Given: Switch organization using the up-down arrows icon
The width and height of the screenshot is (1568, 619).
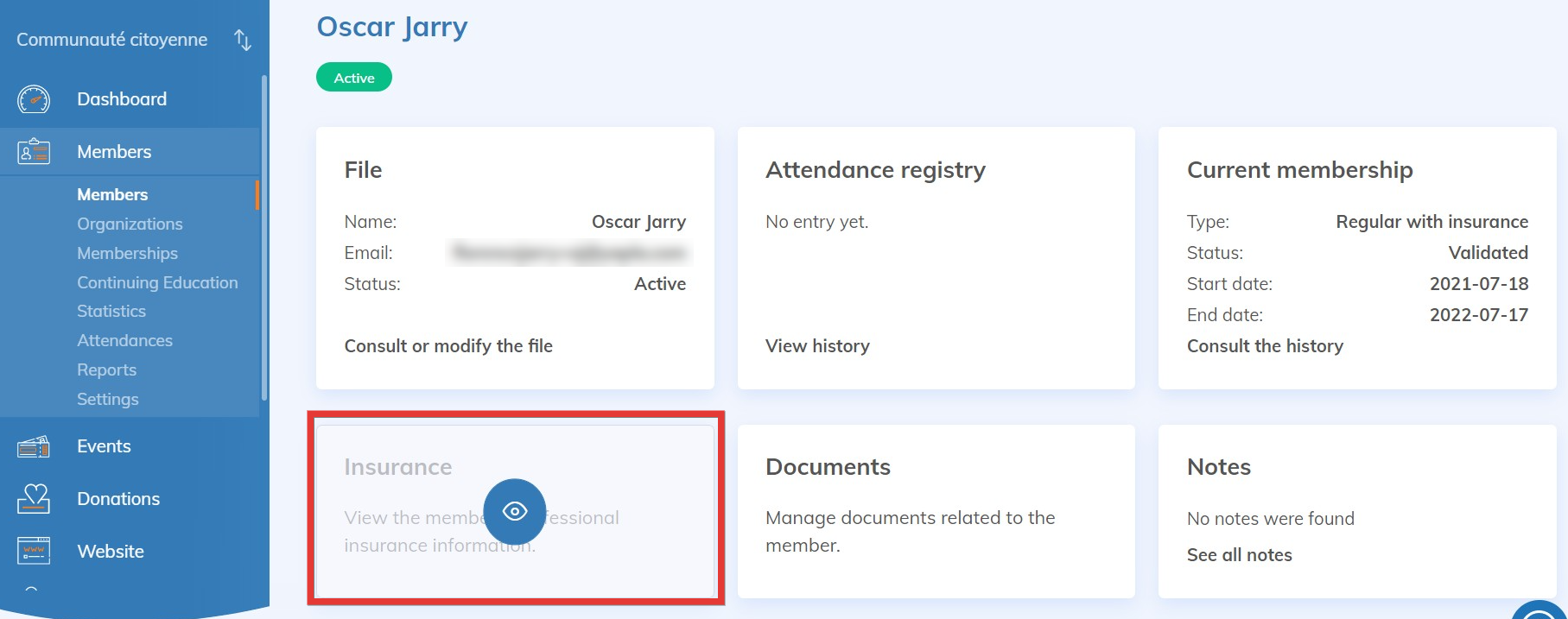Looking at the screenshot, I should (x=243, y=40).
